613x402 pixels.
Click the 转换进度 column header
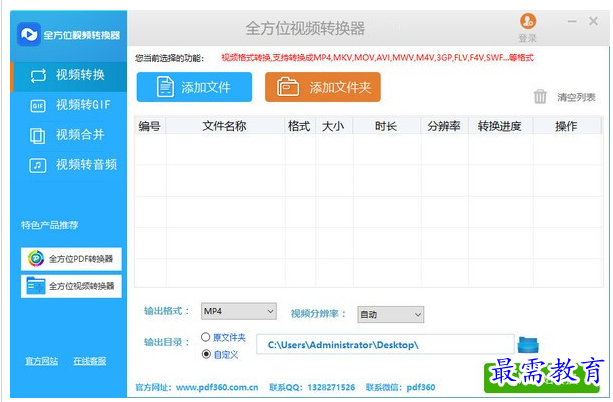(500, 126)
